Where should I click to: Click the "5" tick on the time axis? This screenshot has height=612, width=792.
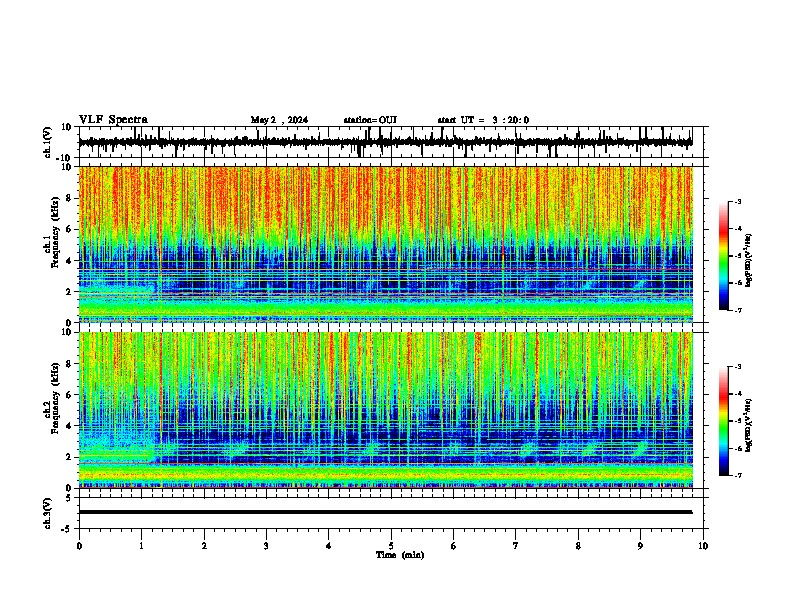[x=391, y=546]
